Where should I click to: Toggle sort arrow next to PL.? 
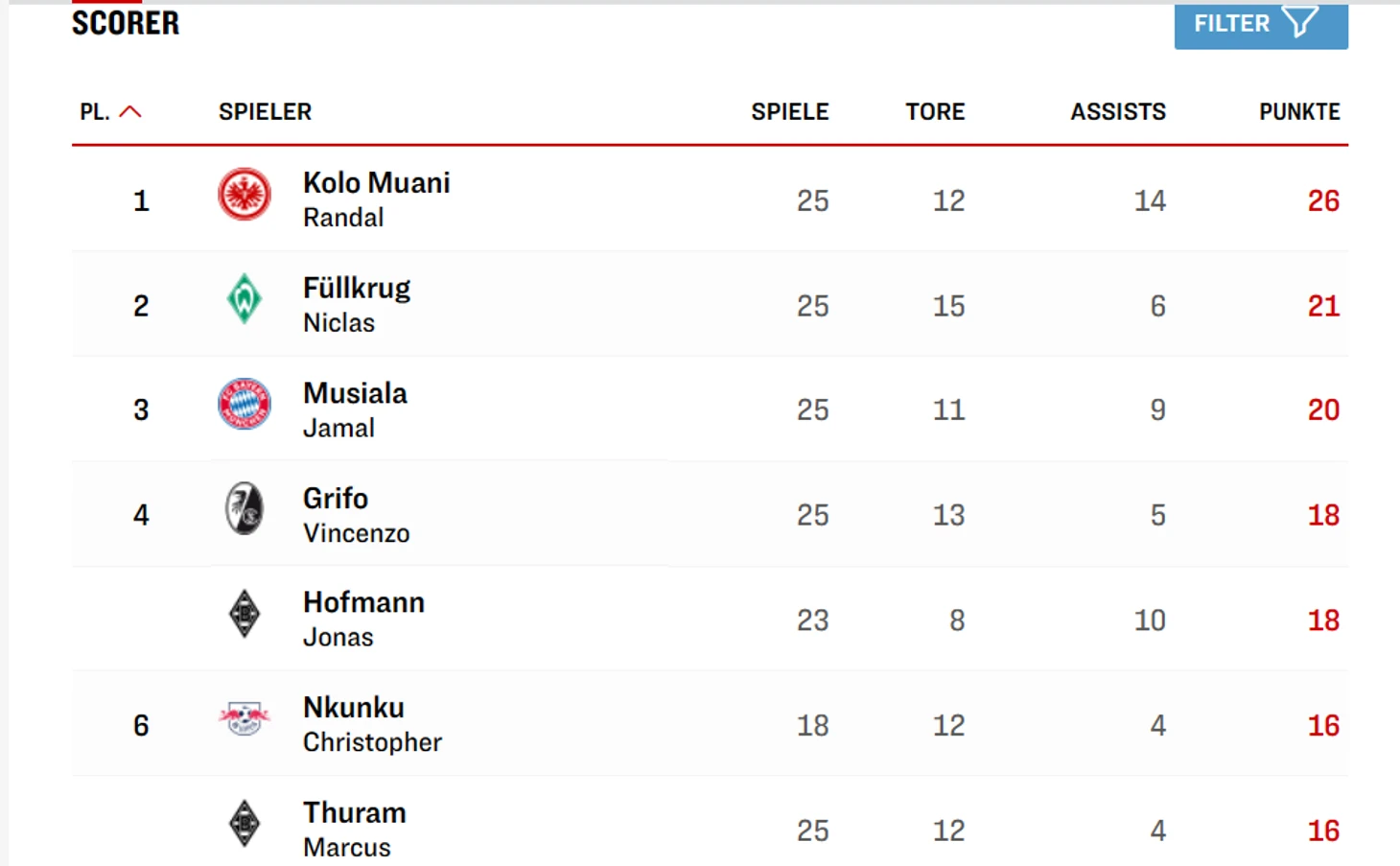[130, 112]
